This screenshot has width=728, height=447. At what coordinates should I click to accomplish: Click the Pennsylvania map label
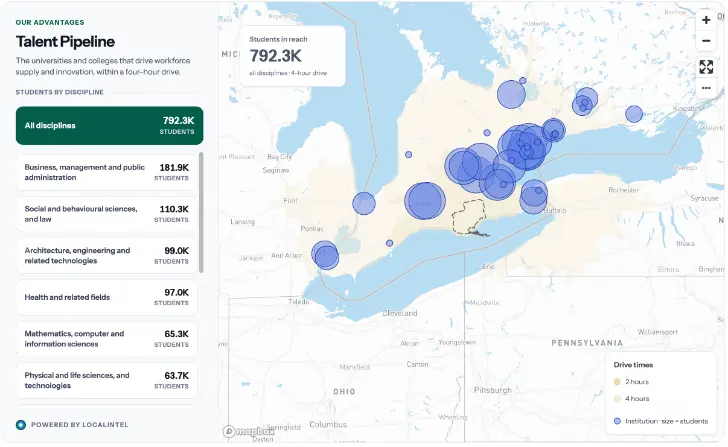587,343
